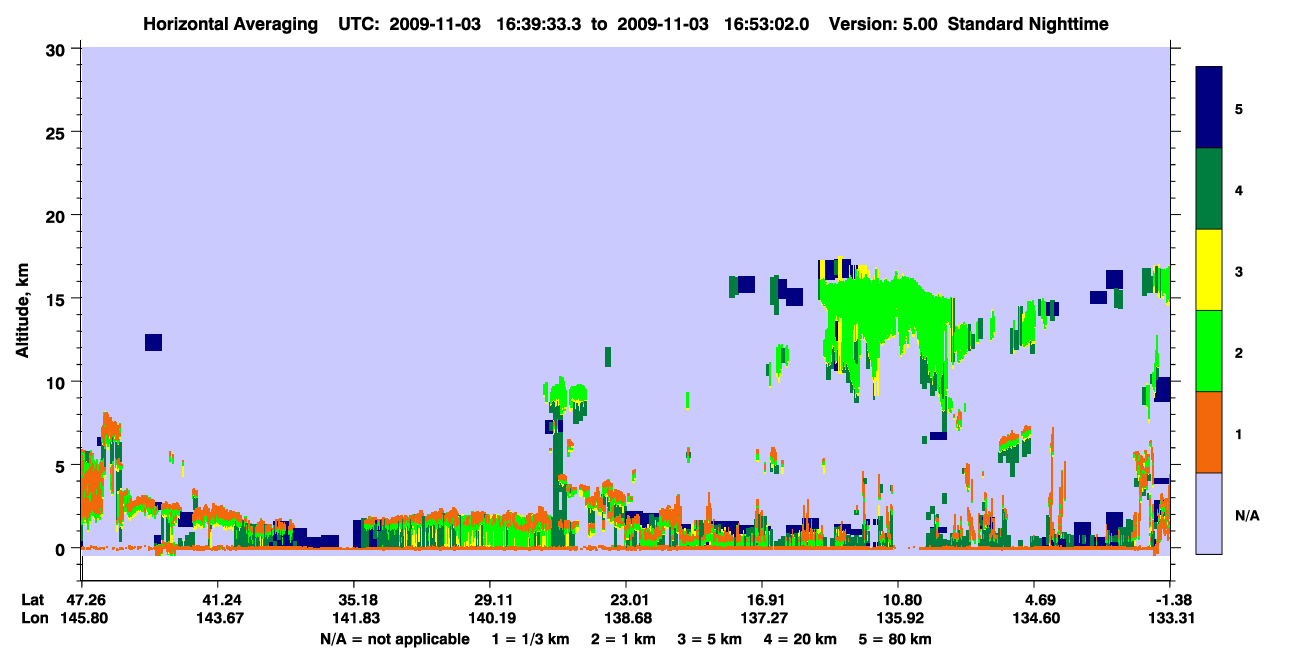Click the '4 = 20 km' legend entry
This screenshot has height=667, width=1300.
click(x=799, y=638)
